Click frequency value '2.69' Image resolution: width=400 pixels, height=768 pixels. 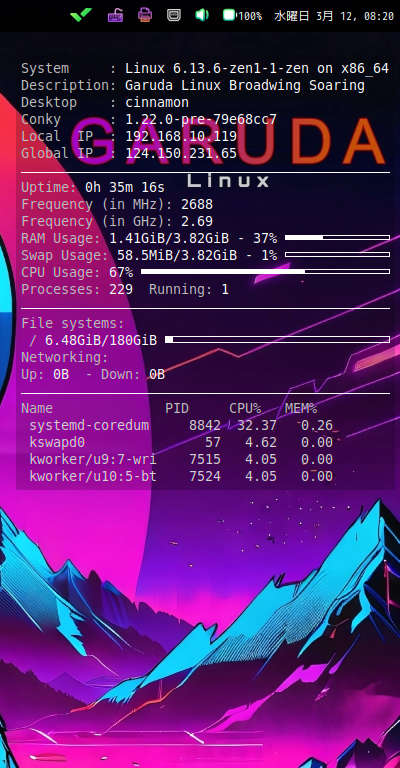(197, 221)
